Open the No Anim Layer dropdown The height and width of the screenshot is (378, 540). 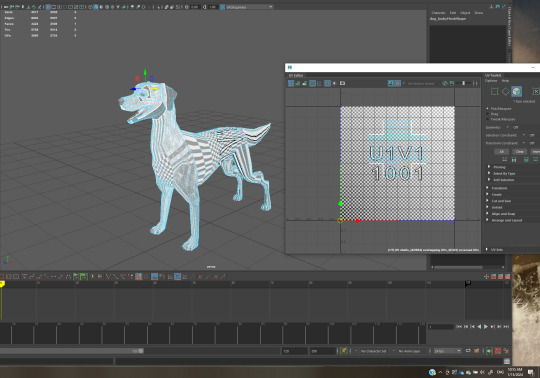pos(410,351)
